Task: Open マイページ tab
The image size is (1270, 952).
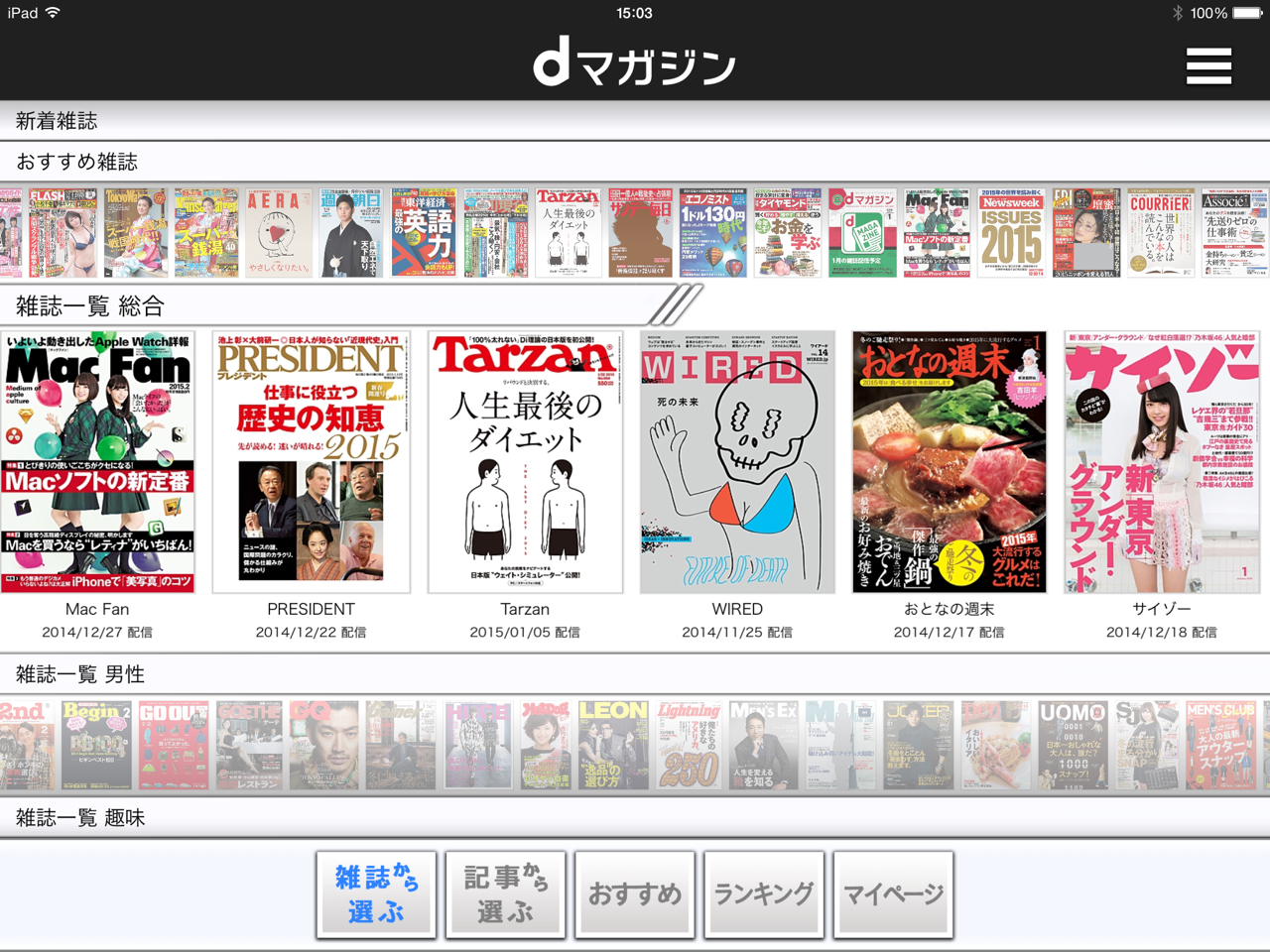Action: point(893,894)
